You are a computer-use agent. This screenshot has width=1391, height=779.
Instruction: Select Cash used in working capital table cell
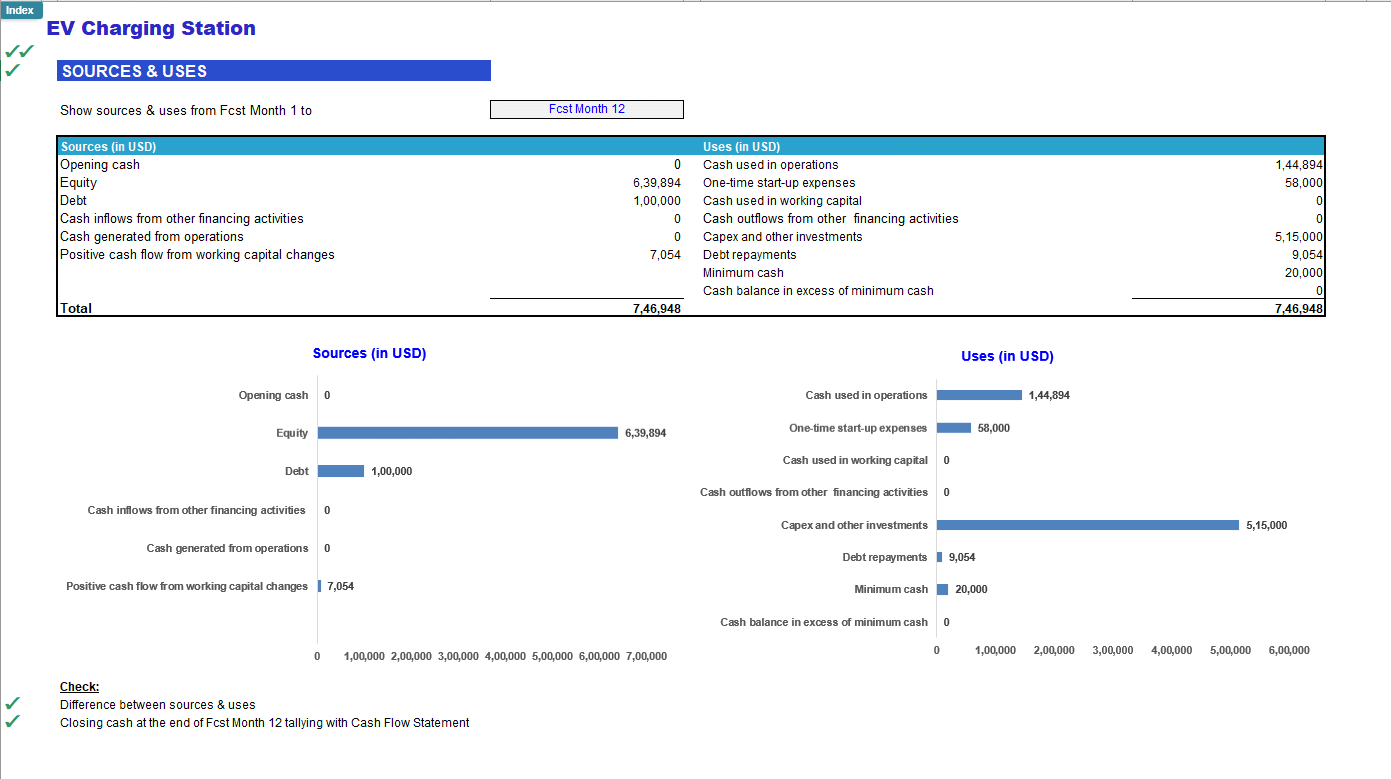click(x=782, y=201)
